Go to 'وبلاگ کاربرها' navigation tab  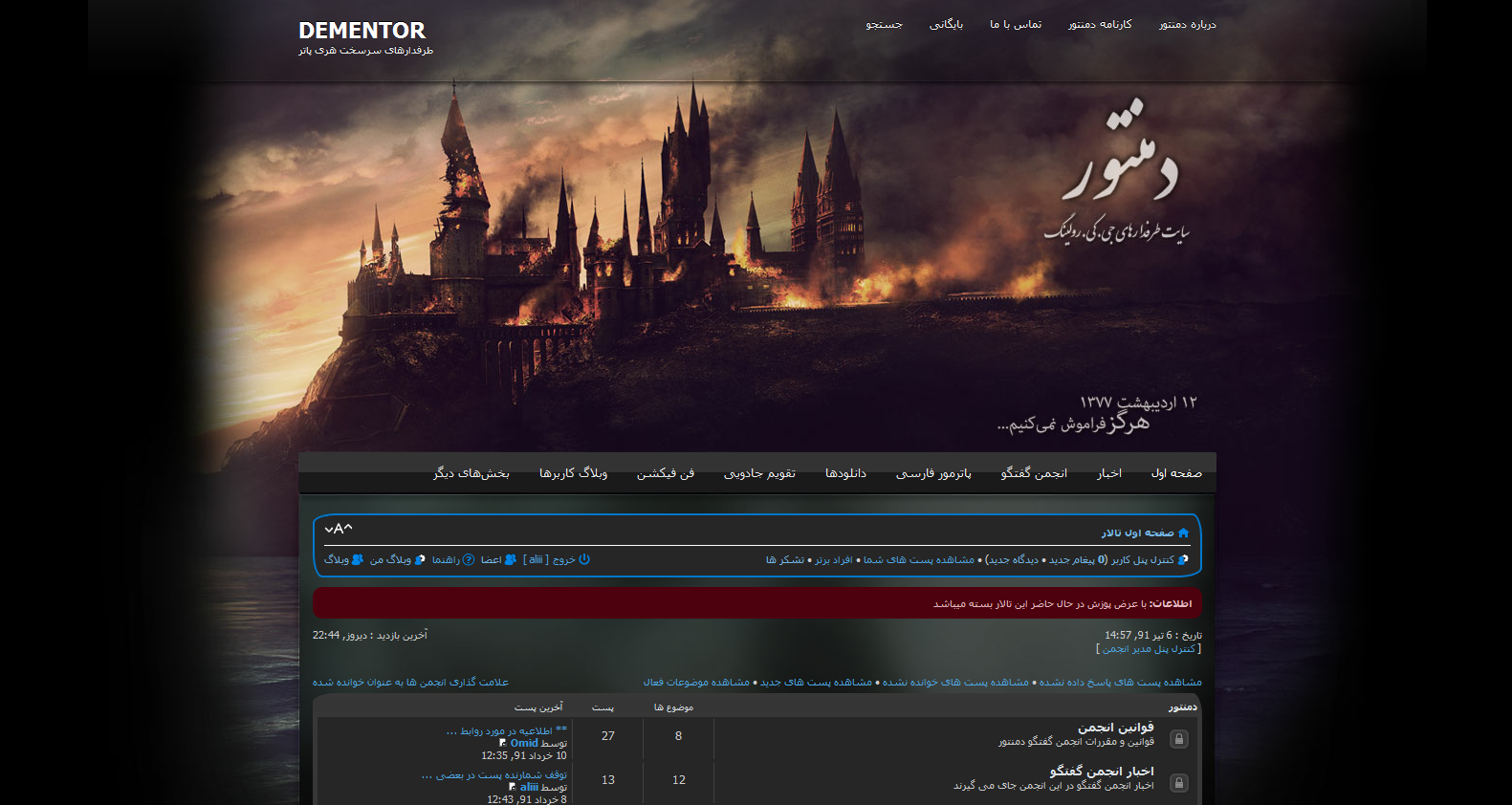pyautogui.click(x=573, y=473)
